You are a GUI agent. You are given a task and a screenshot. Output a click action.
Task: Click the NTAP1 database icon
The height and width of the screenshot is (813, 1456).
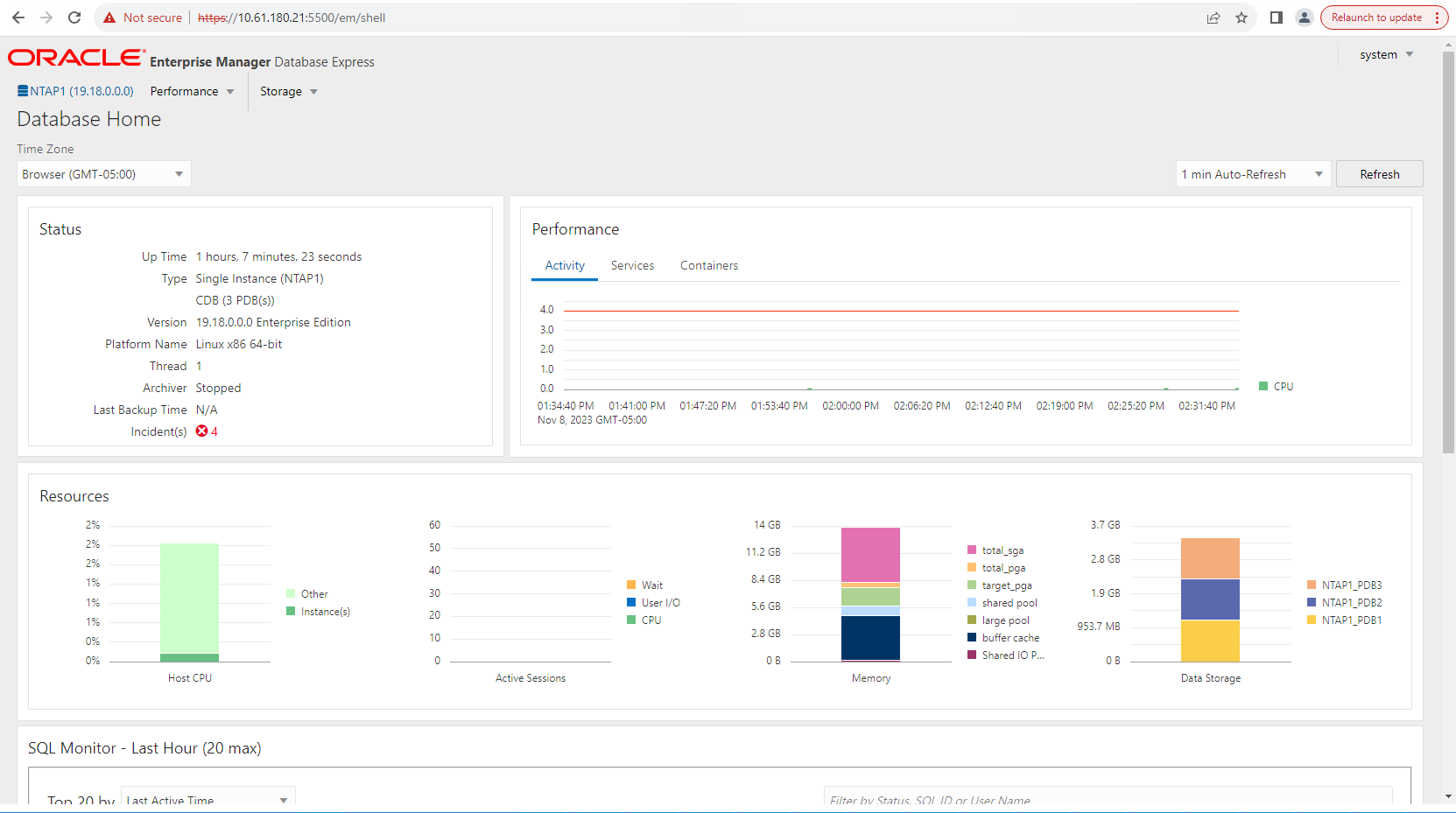(23, 91)
